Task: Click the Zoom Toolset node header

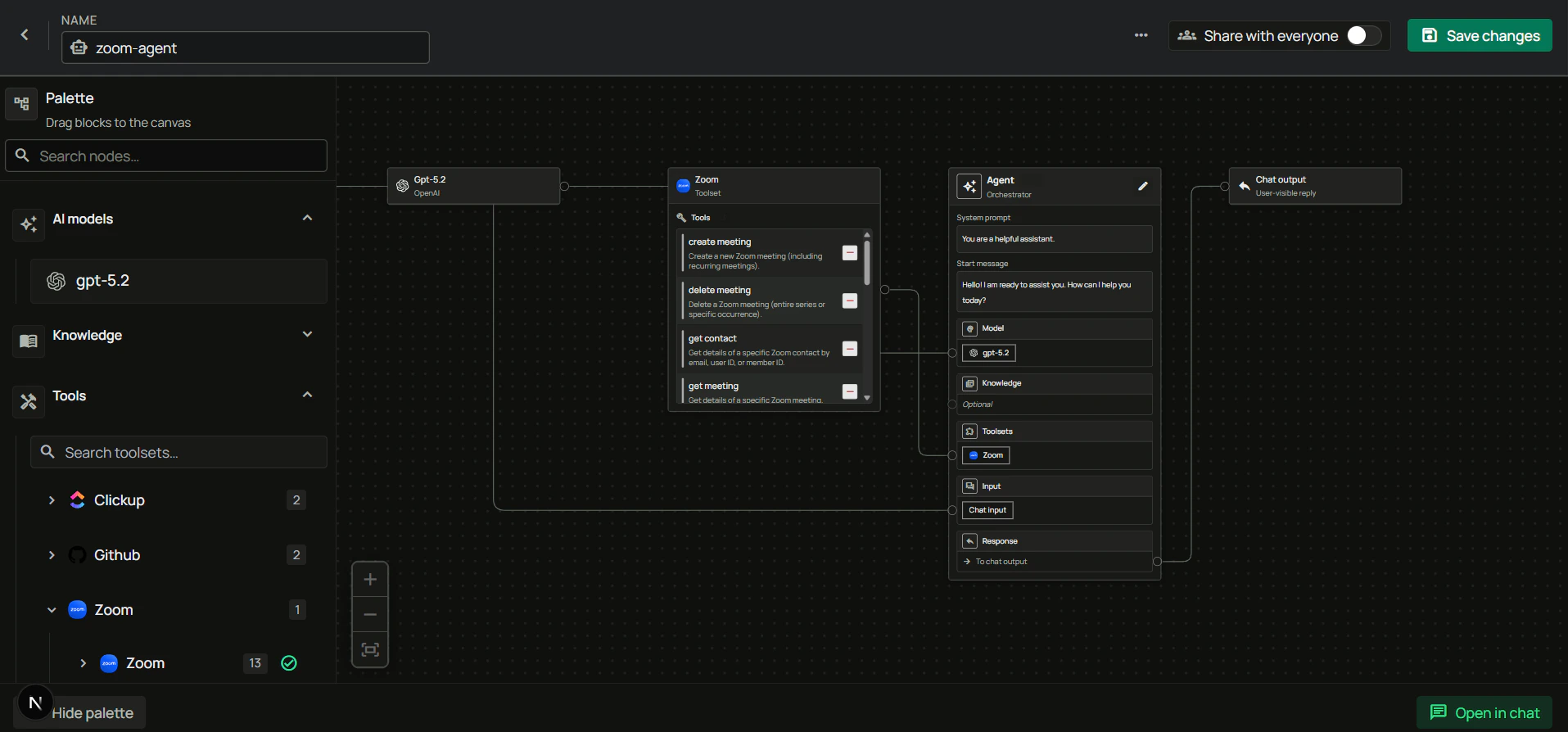Action: click(774, 186)
